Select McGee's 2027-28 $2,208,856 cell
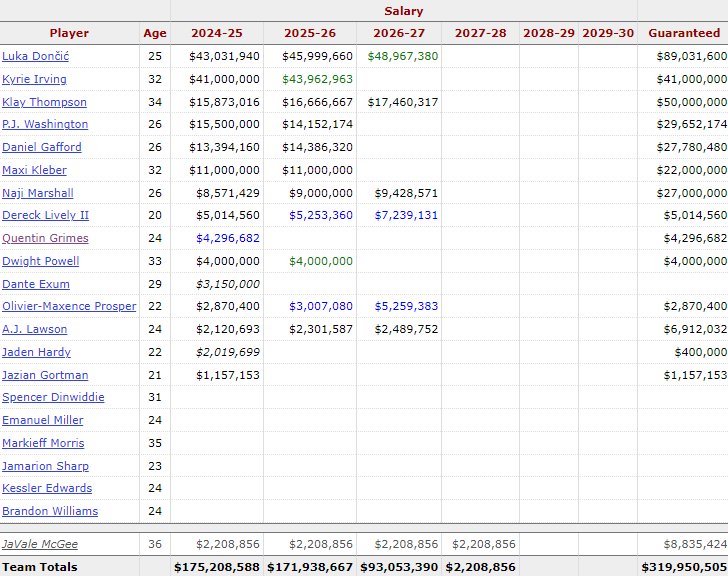Screen dimensions: 728x576 (x=484, y=544)
